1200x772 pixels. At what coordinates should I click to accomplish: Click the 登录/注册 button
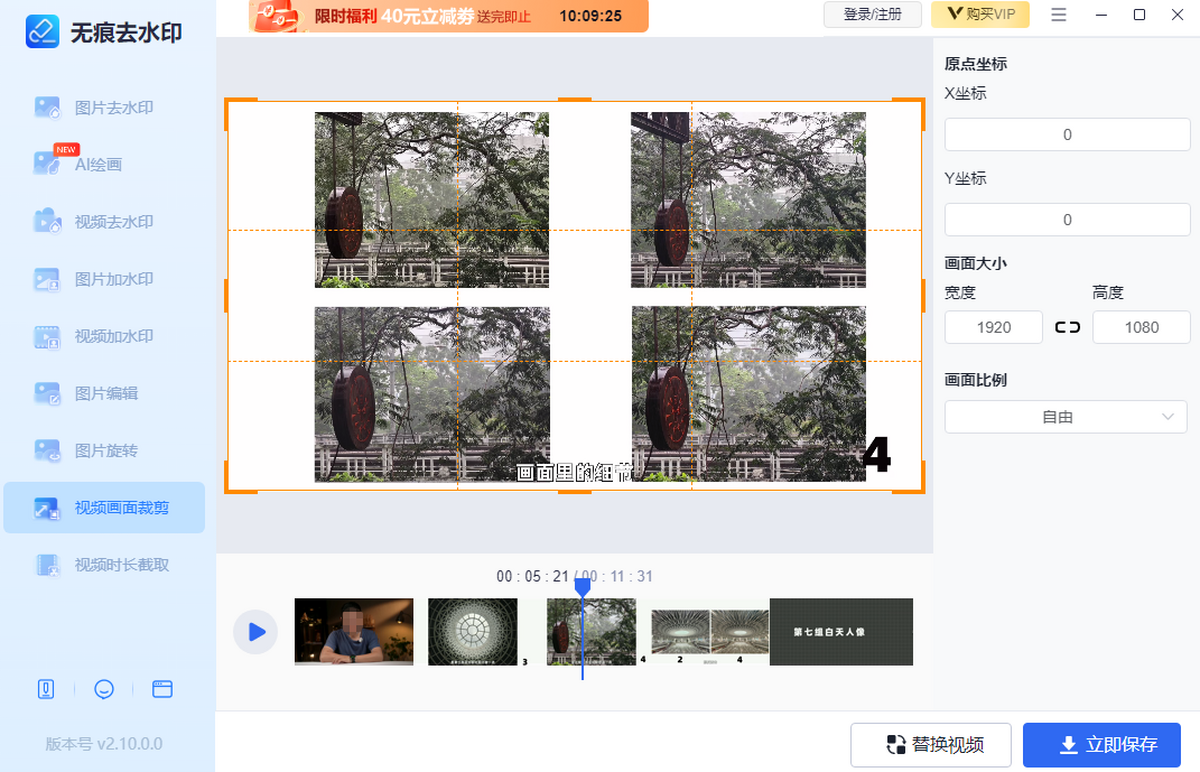872,15
